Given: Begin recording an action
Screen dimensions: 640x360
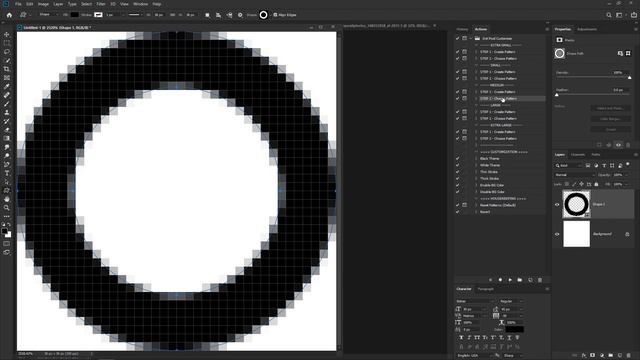Looking at the screenshot, I should pos(500,280).
